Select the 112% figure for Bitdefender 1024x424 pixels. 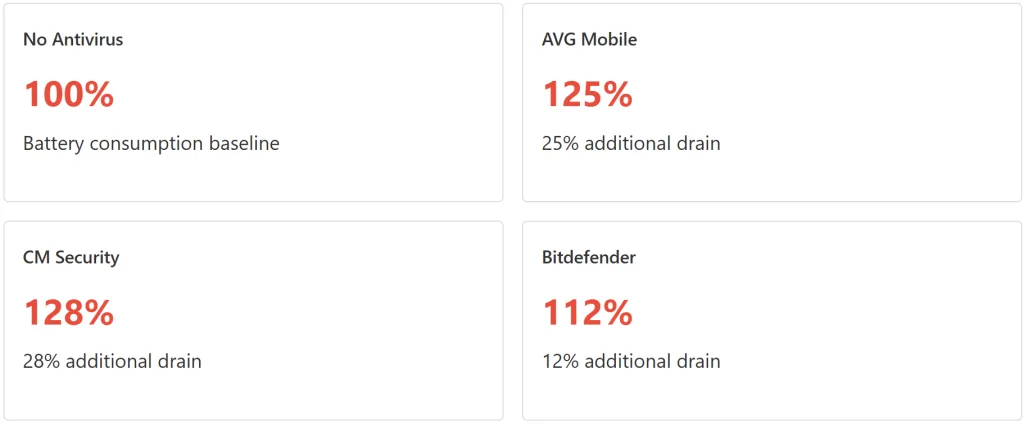coord(587,312)
